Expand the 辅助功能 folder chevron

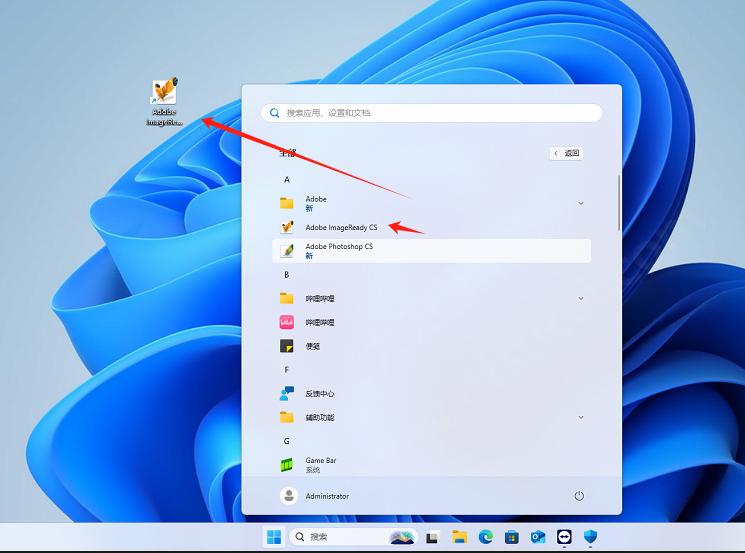tap(581, 417)
